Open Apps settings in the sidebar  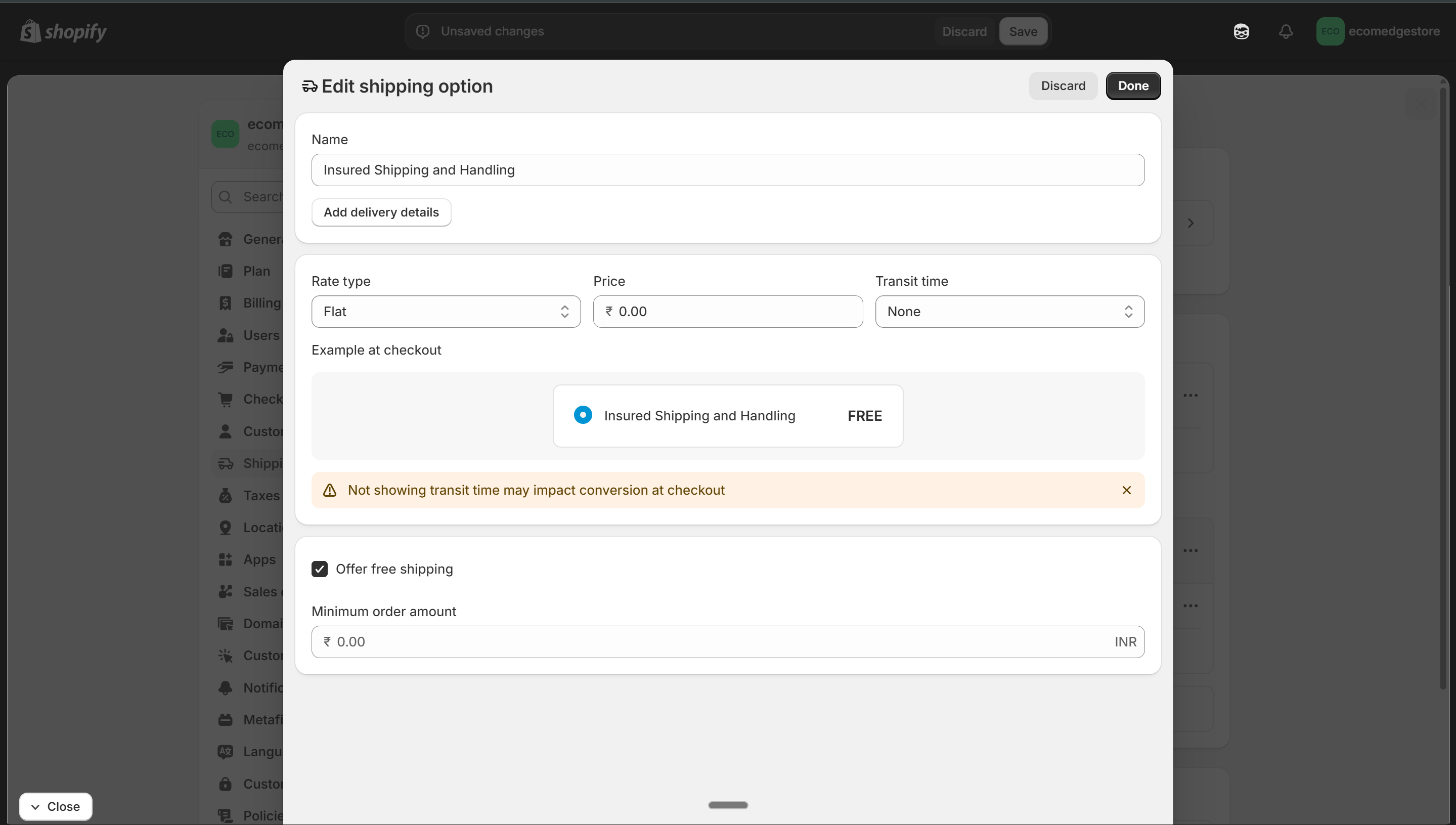pyautogui.click(x=226, y=559)
